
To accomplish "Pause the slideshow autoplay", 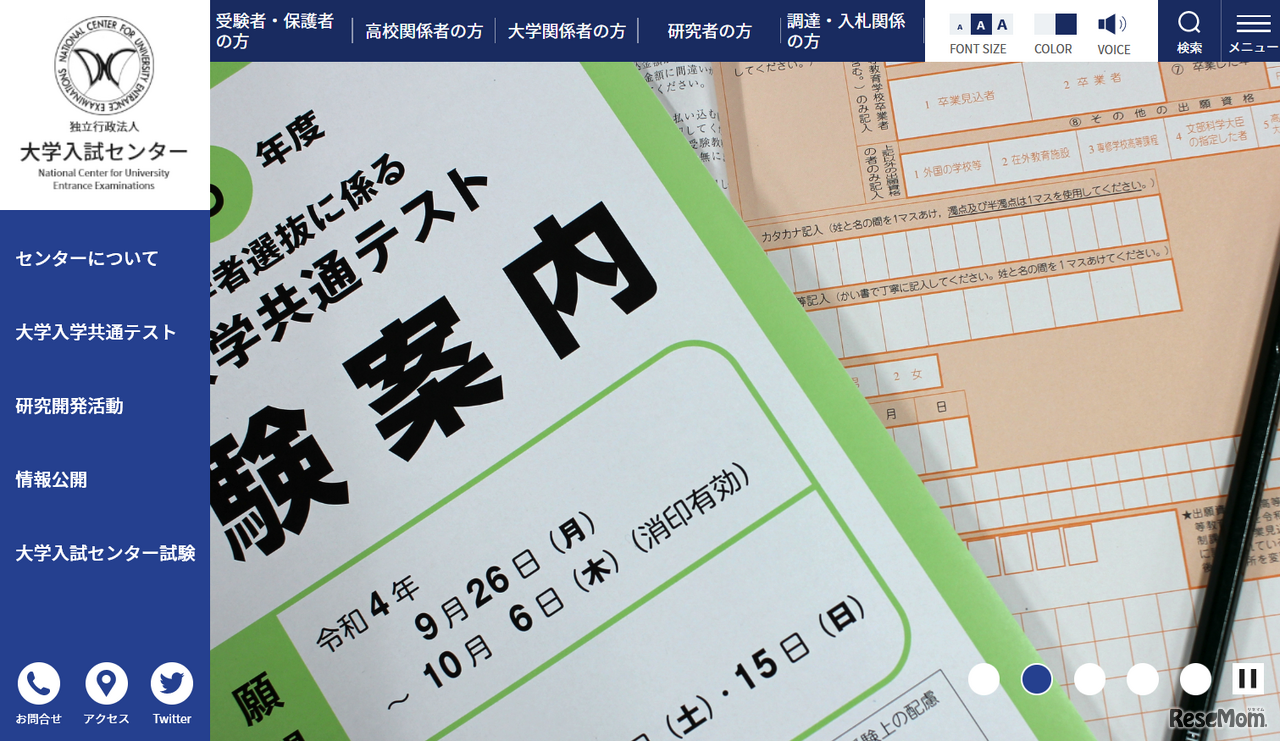I will pos(1248,679).
